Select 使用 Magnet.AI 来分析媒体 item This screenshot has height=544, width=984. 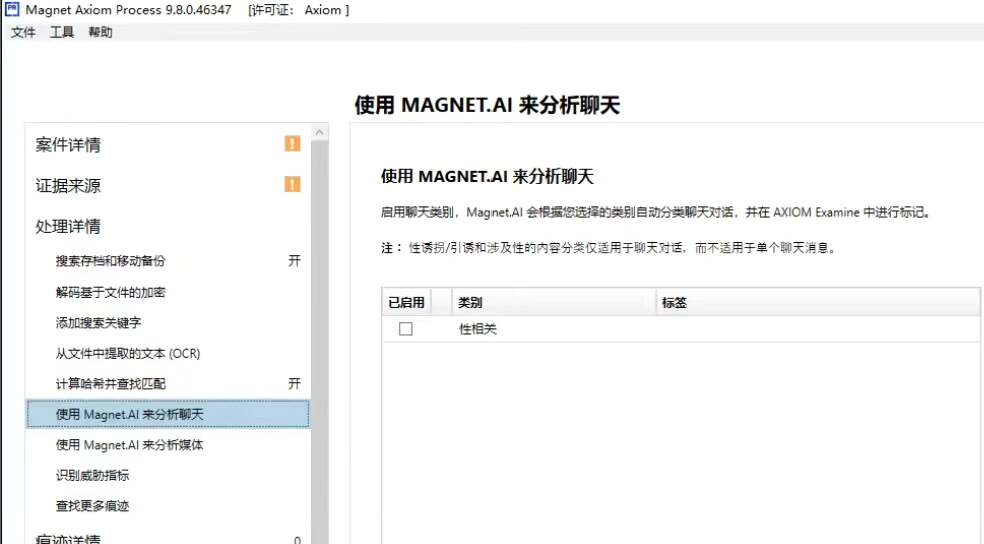pyautogui.click(x=129, y=445)
